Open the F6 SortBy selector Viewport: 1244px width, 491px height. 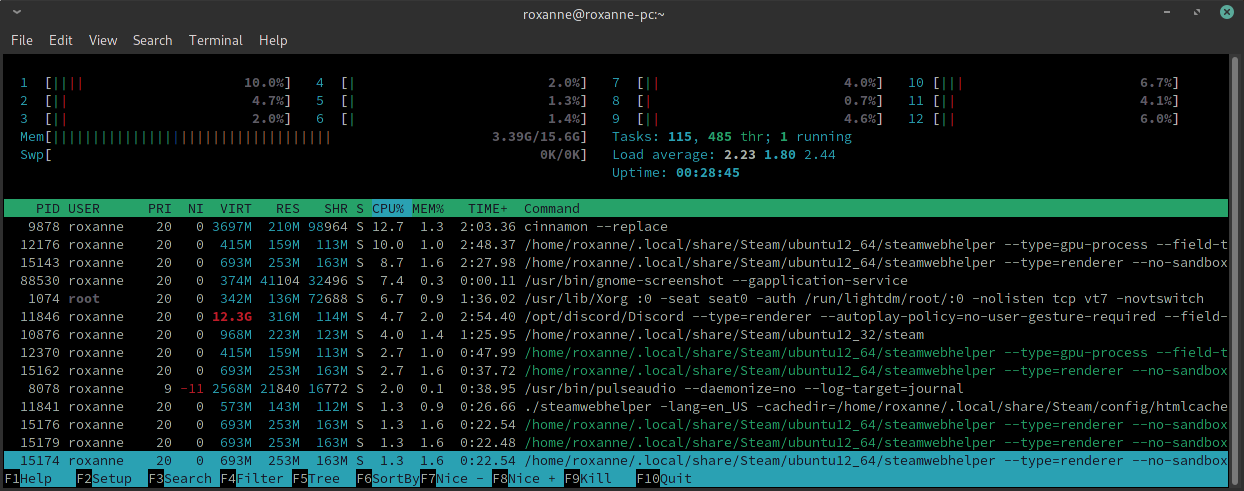coord(388,479)
